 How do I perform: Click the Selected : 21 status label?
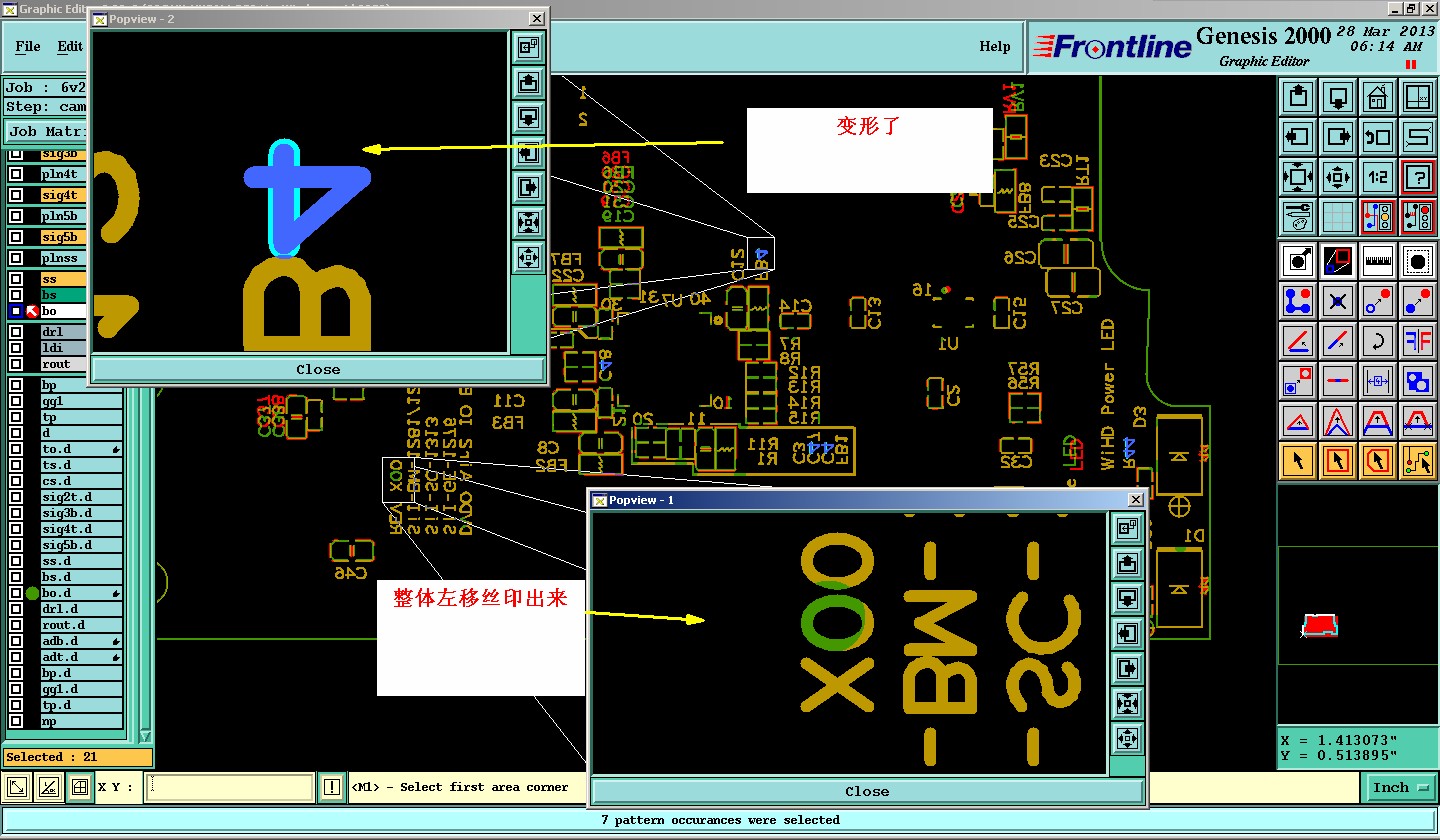pos(77,757)
